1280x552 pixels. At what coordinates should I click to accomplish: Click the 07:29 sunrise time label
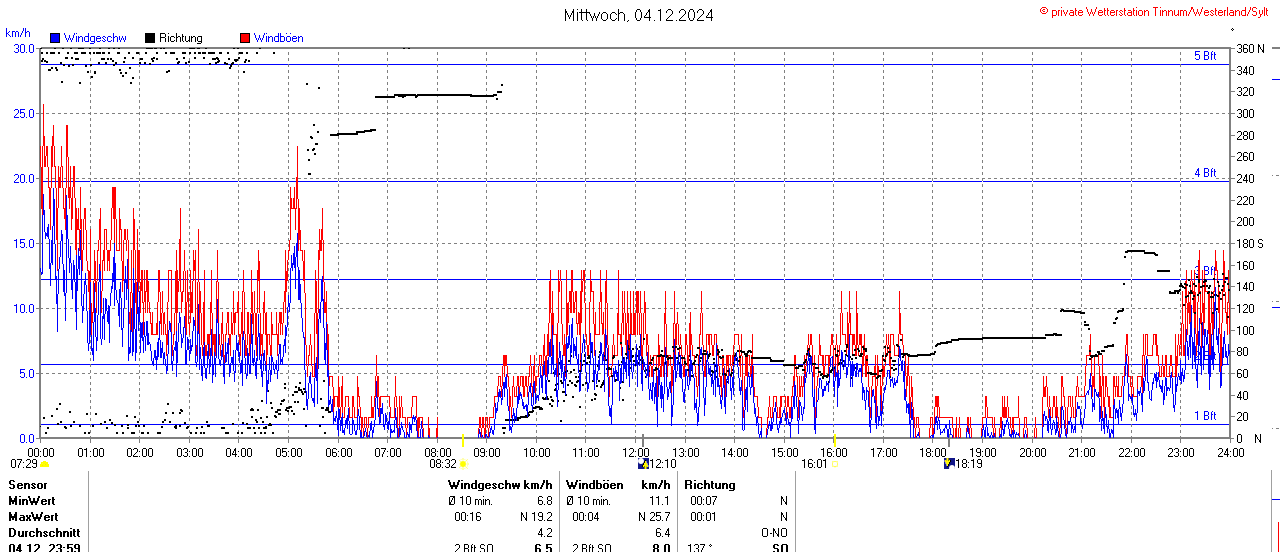pos(24,464)
